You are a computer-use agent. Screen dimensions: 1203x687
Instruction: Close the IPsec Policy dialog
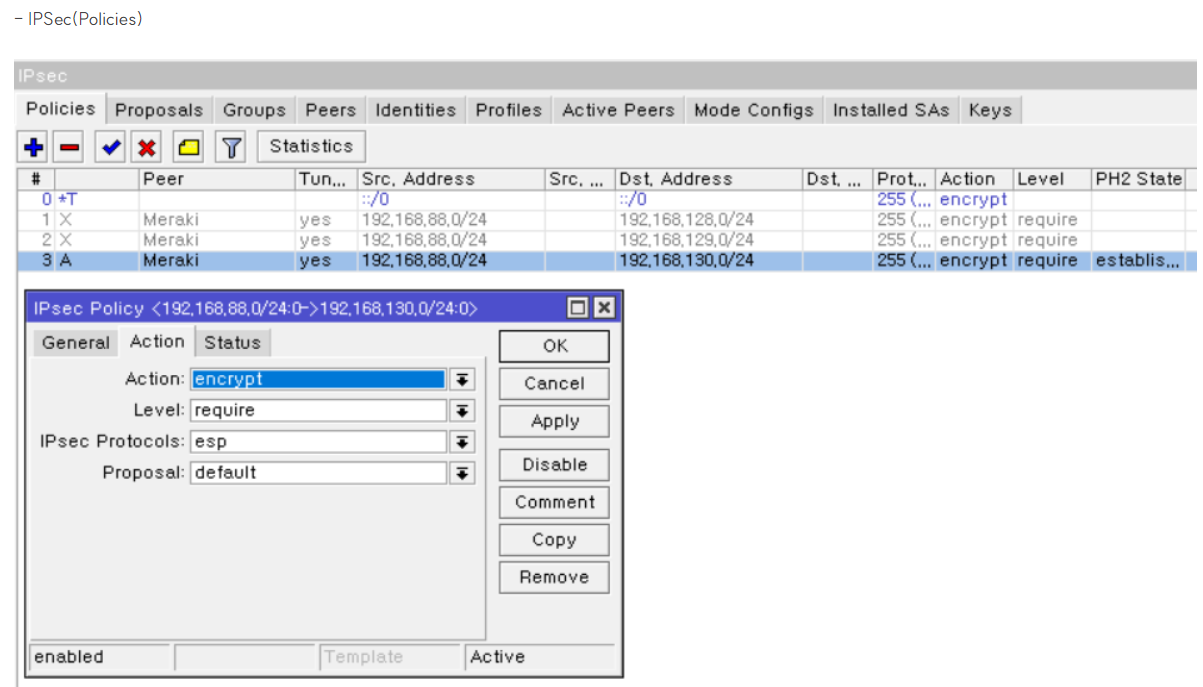coord(603,308)
